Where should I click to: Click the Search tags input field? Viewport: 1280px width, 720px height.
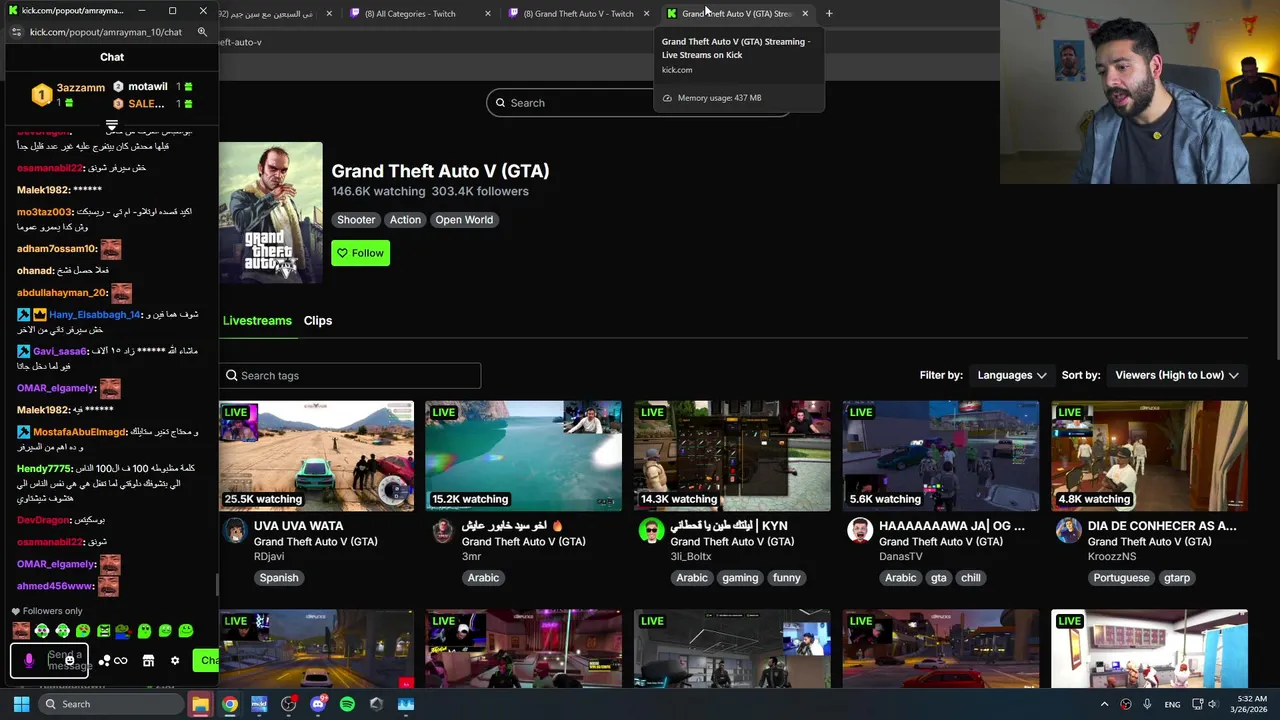click(x=350, y=375)
